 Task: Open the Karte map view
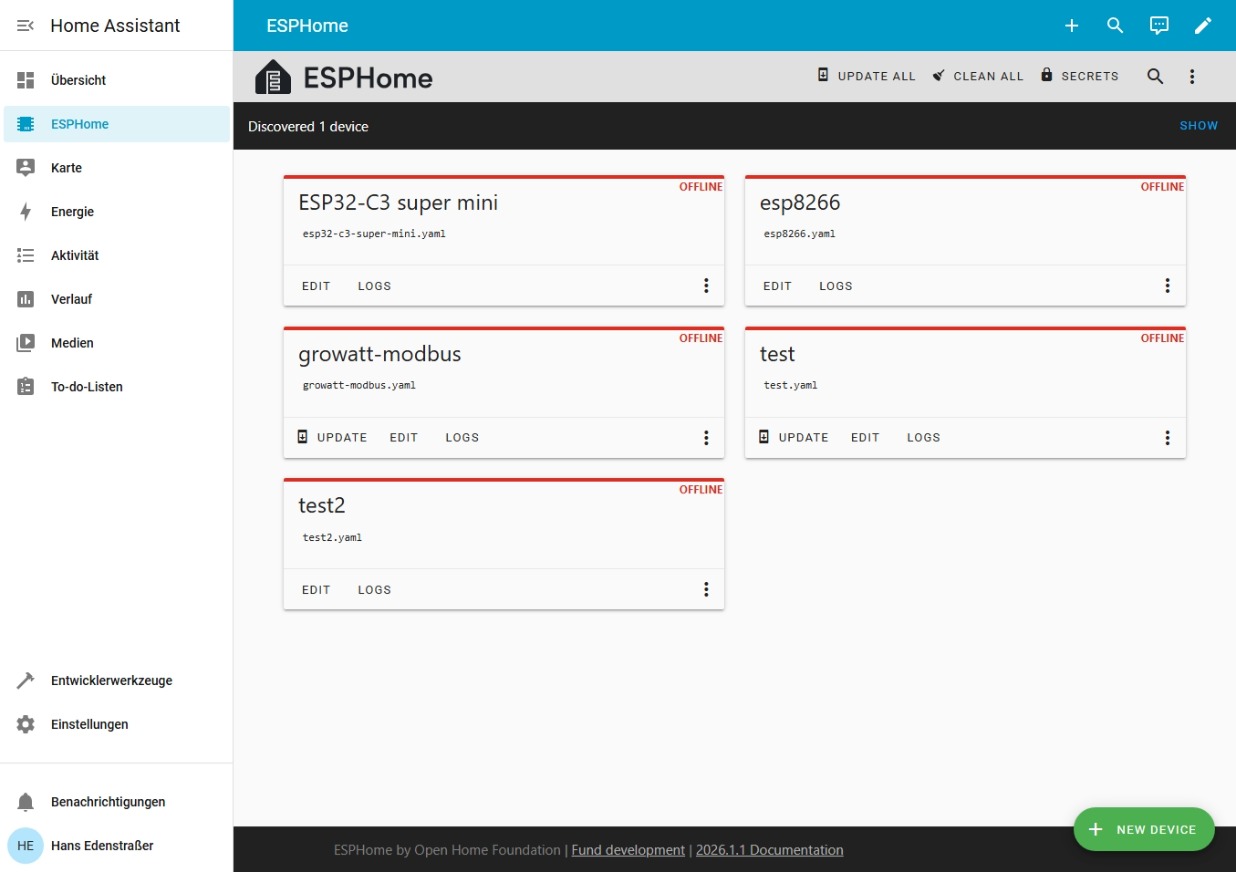click(x=116, y=168)
